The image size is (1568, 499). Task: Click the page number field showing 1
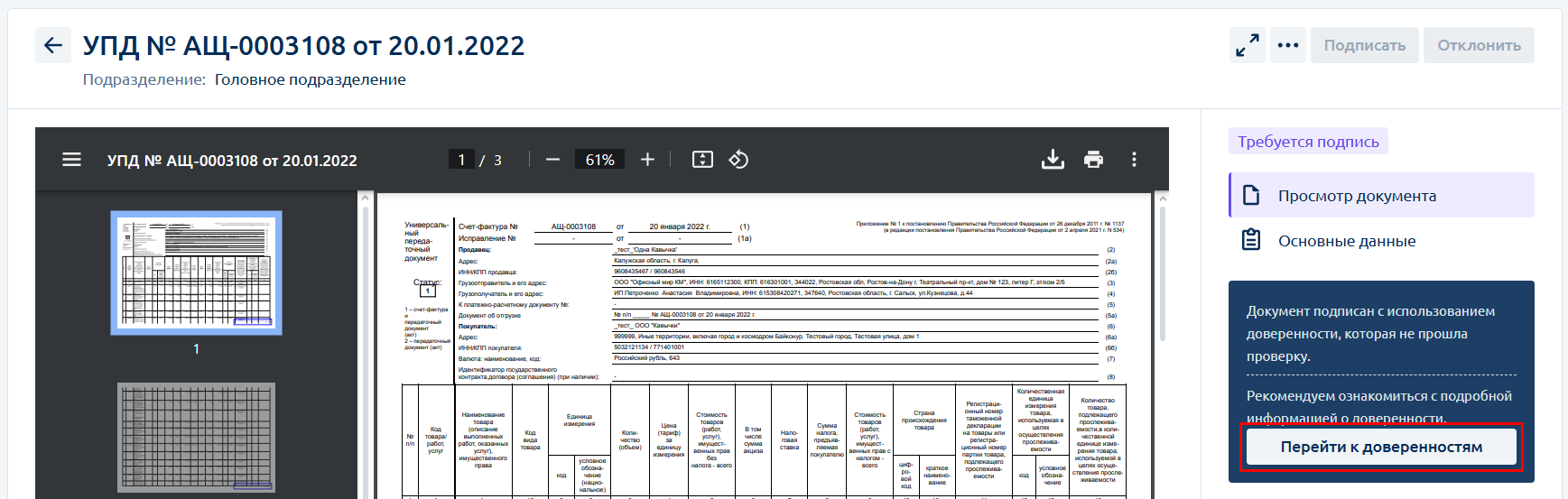click(x=461, y=160)
